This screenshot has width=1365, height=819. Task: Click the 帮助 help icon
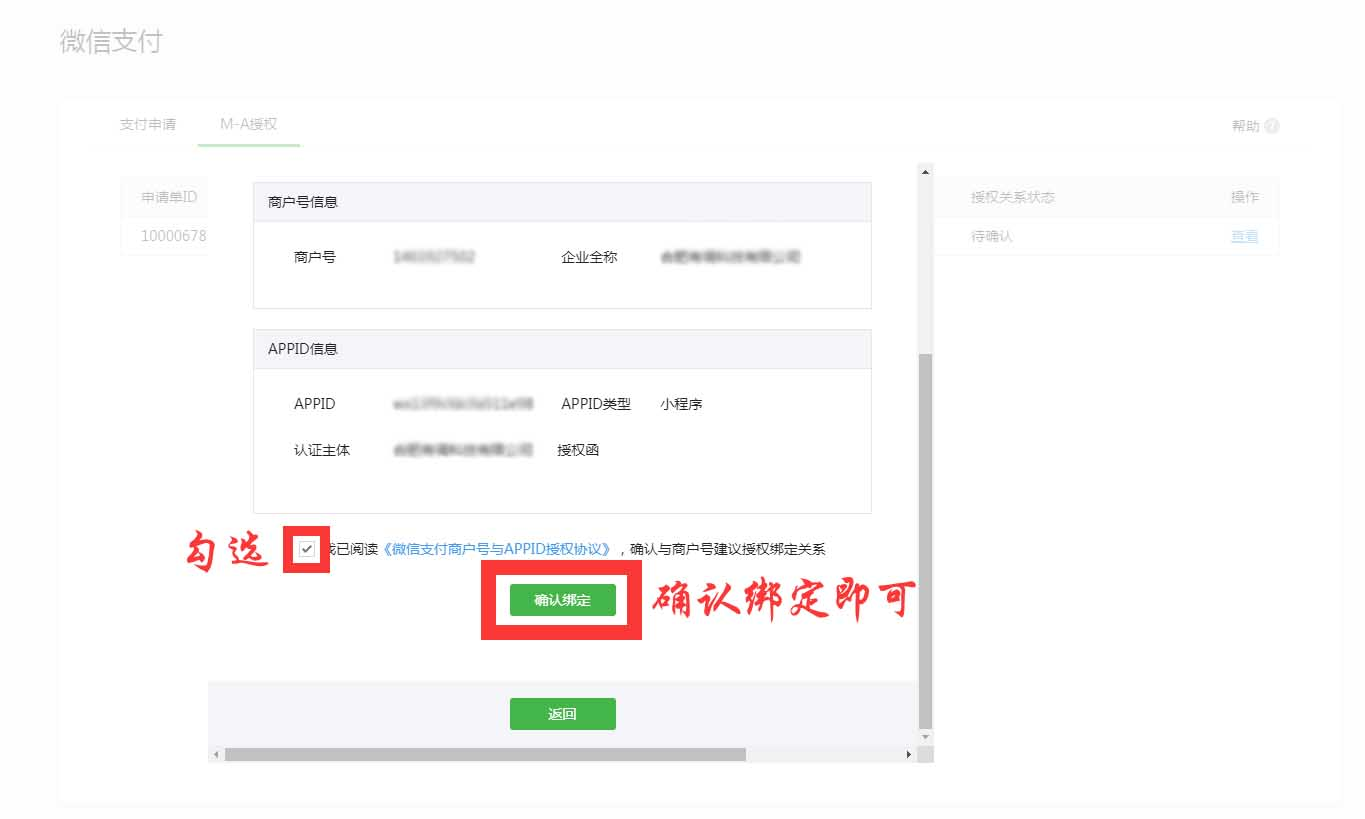(1272, 126)
